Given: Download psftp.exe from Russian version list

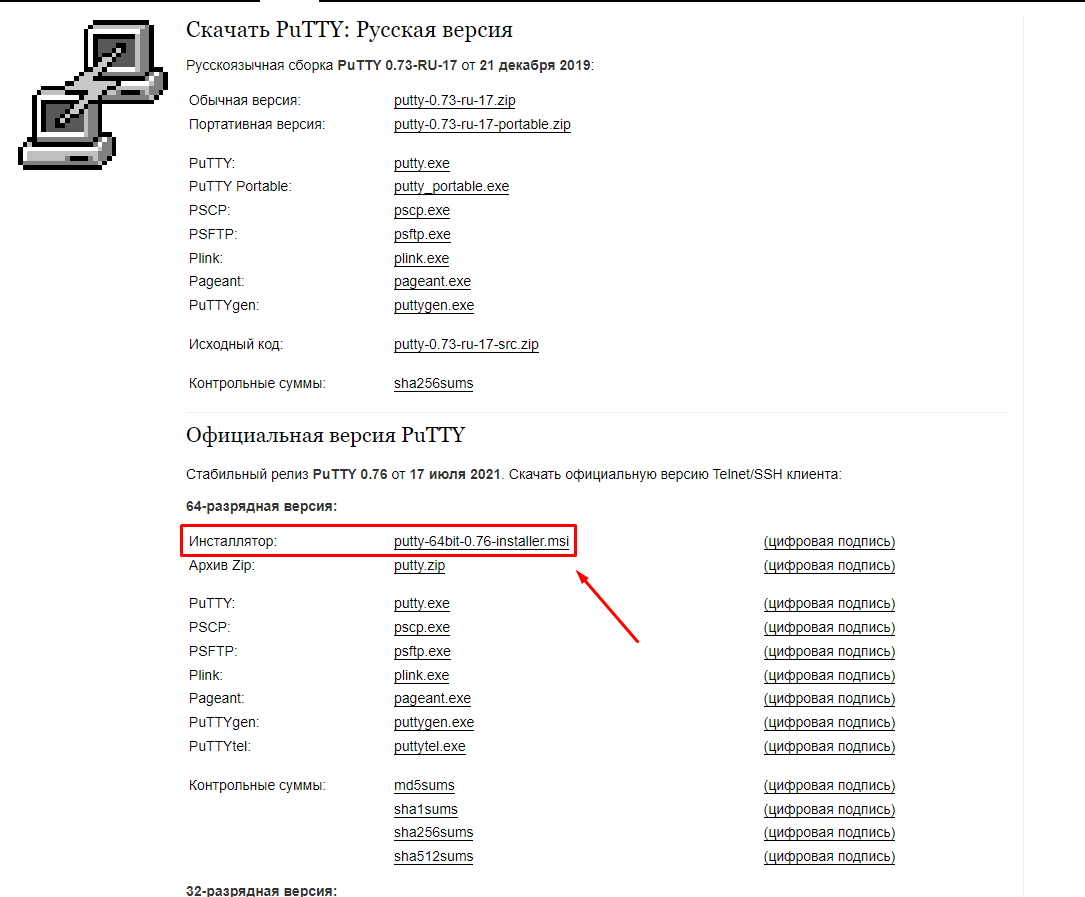Looking at the screenshot, I should [422, 235].
